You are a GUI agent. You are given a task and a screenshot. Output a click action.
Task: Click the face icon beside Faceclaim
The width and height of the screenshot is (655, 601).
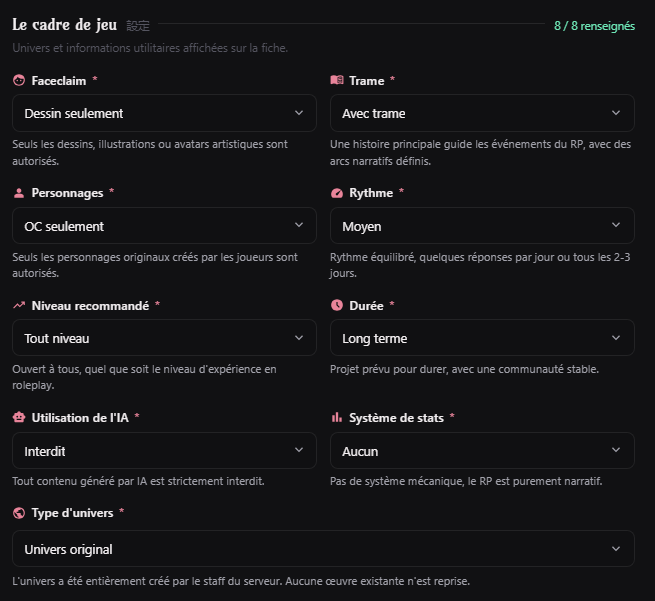19,80
